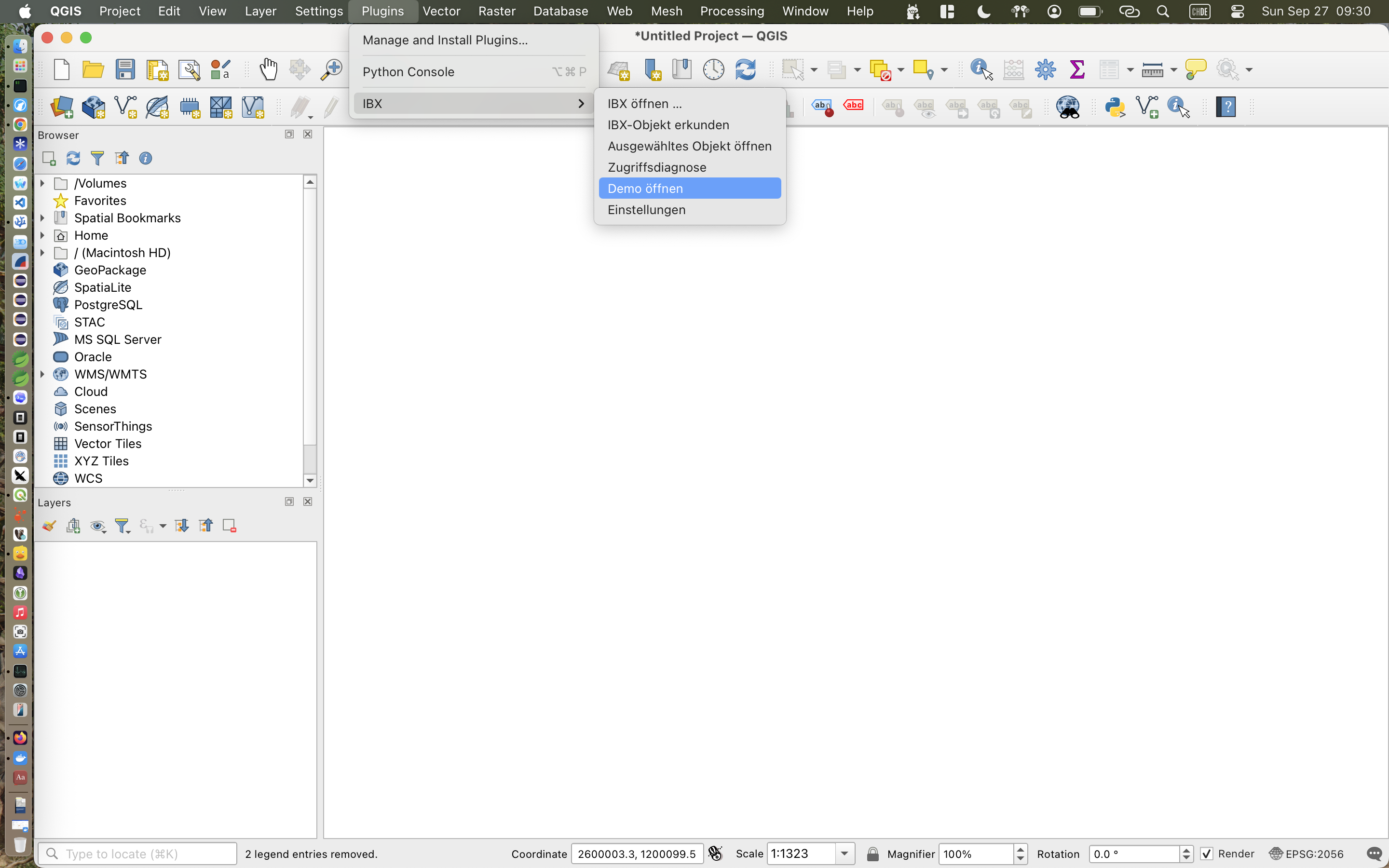Image resolution: width=1389 pixels, height=868 pixels.
Task: Open the Temporal Controller clock icon
Action: point(713,70)
